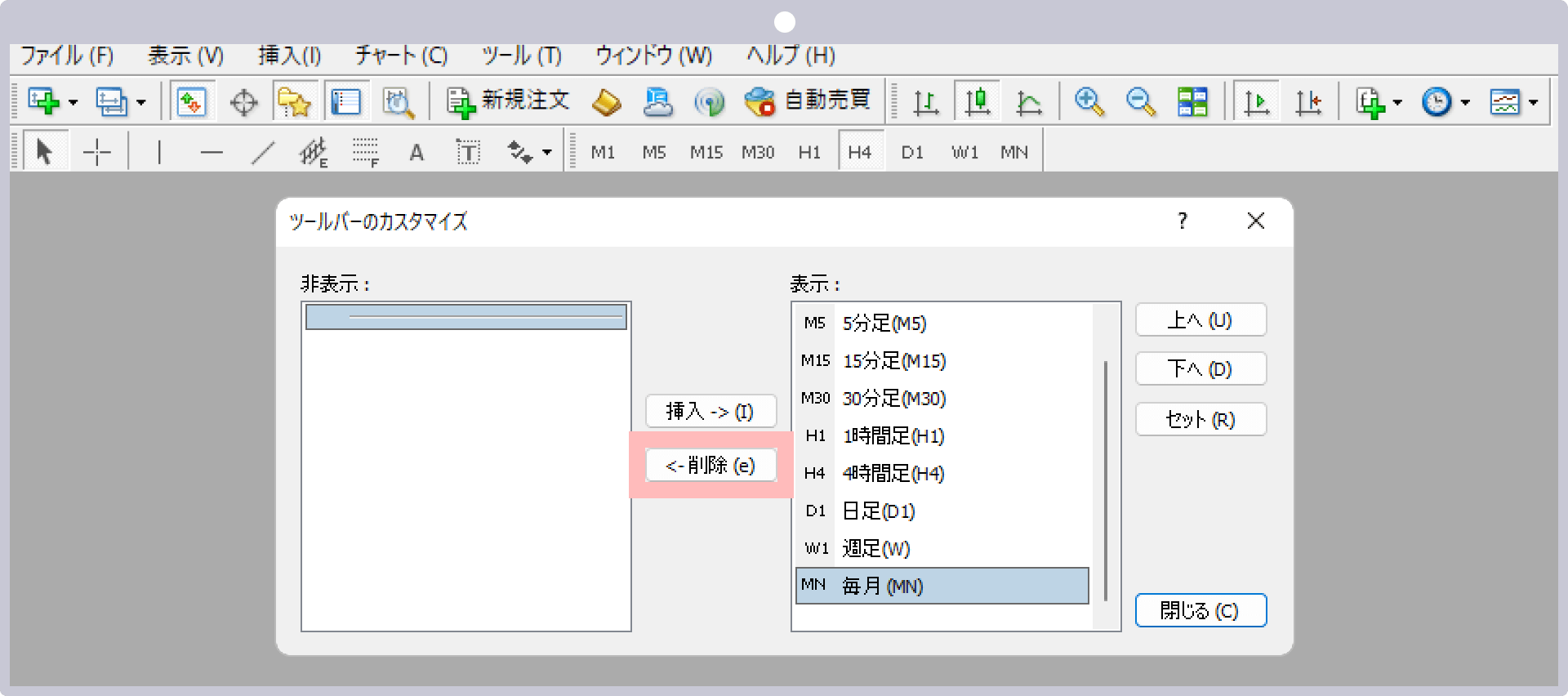The width and height of the screenshot is (1568, 696).
Task: Open the 表示 (V) menu
Action: [185, 56]
